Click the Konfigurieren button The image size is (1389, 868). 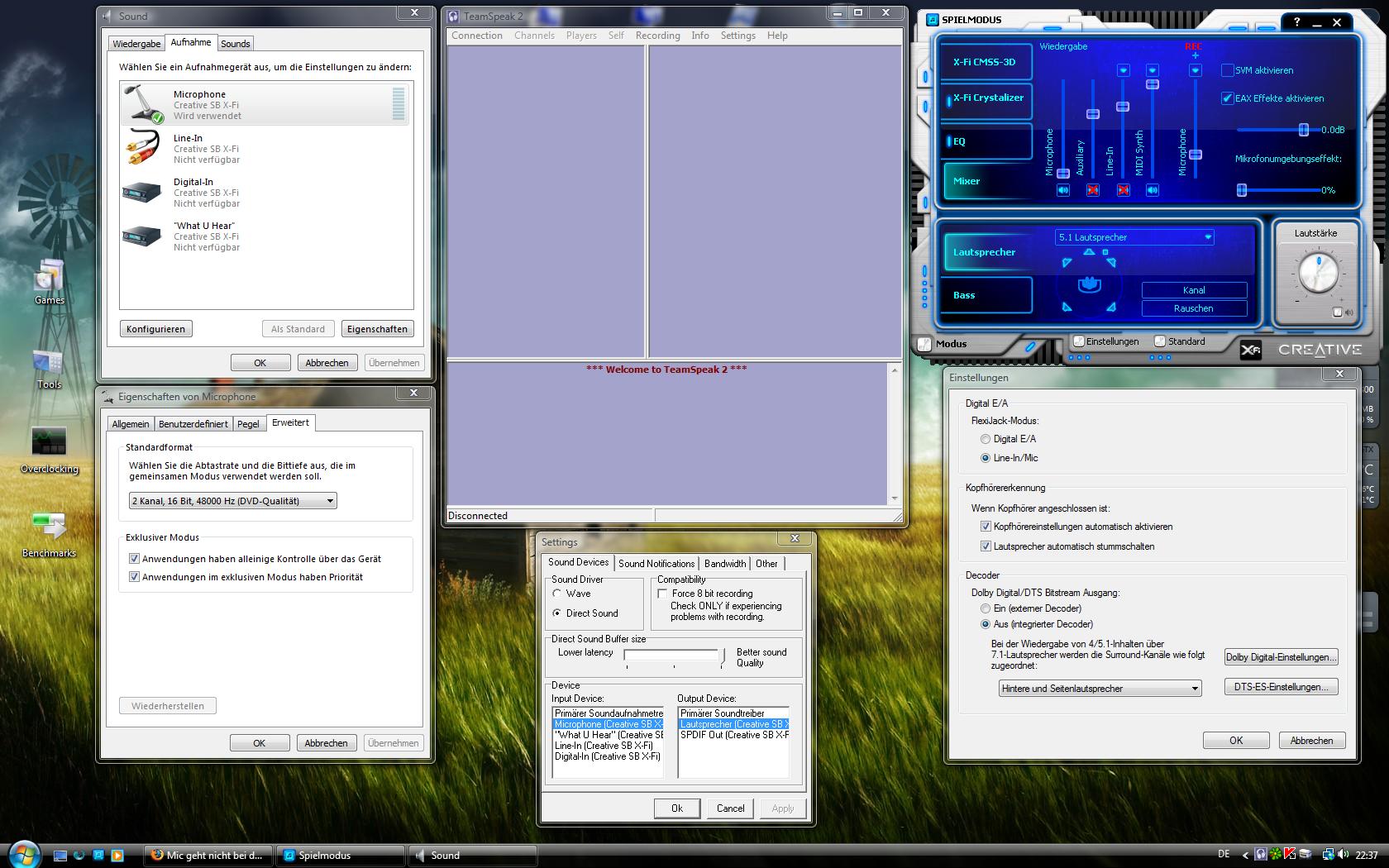[155, 329]
